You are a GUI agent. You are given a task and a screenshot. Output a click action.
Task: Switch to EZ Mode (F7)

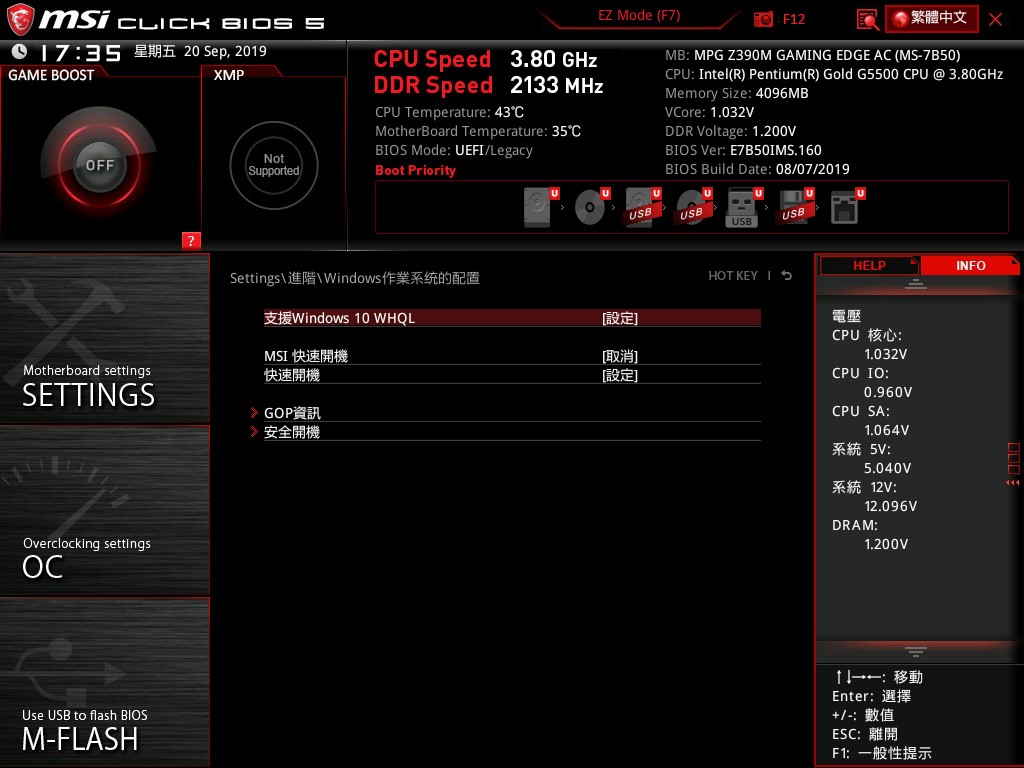click(x=638, y=15)
